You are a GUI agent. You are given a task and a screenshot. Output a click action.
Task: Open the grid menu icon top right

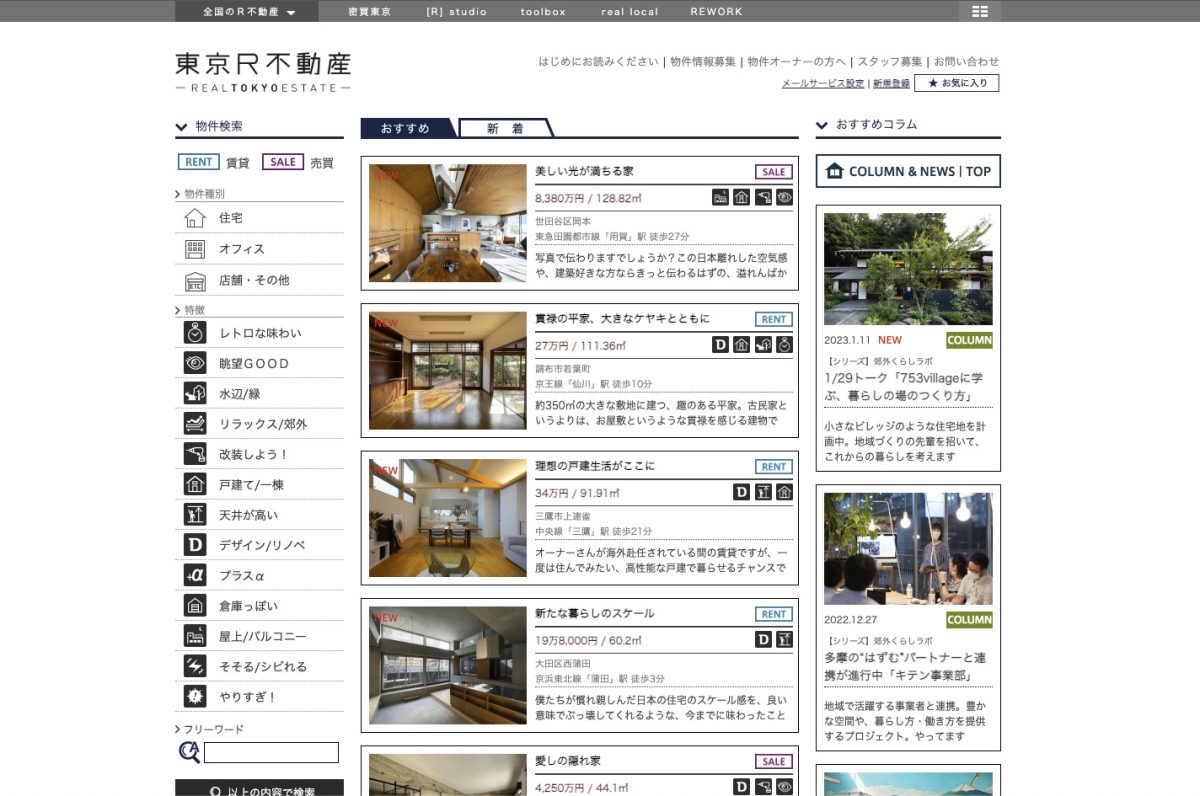pyautogui.click(x=979, y=11)
